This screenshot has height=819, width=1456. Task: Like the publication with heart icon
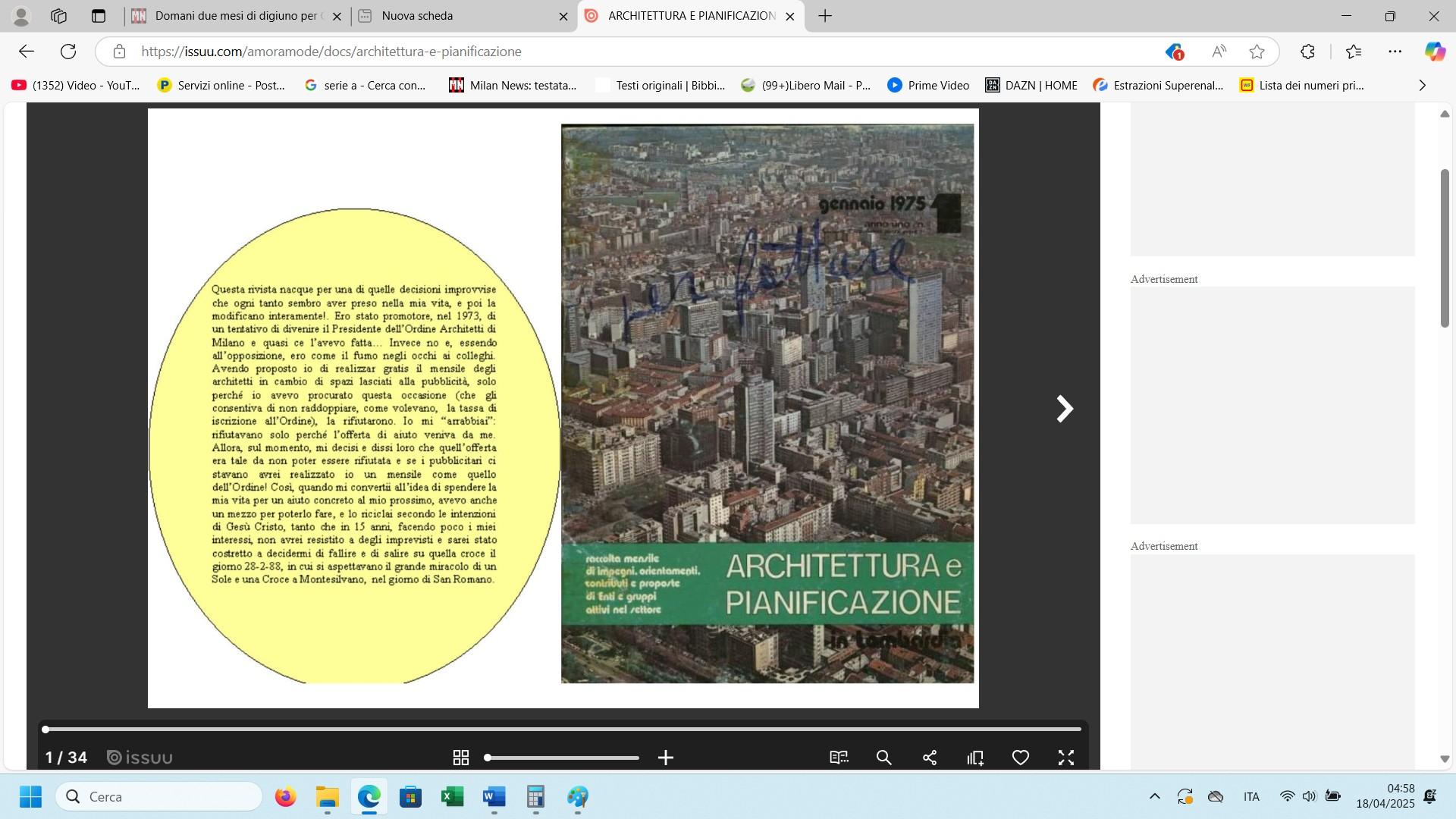1021,758
